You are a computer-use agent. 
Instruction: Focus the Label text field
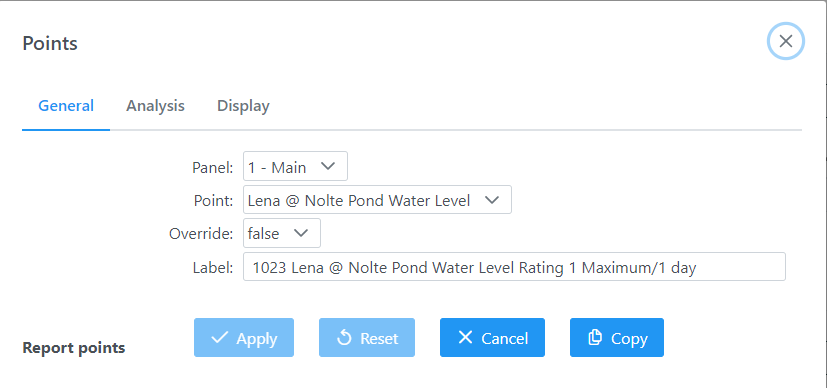click(514, 267)
